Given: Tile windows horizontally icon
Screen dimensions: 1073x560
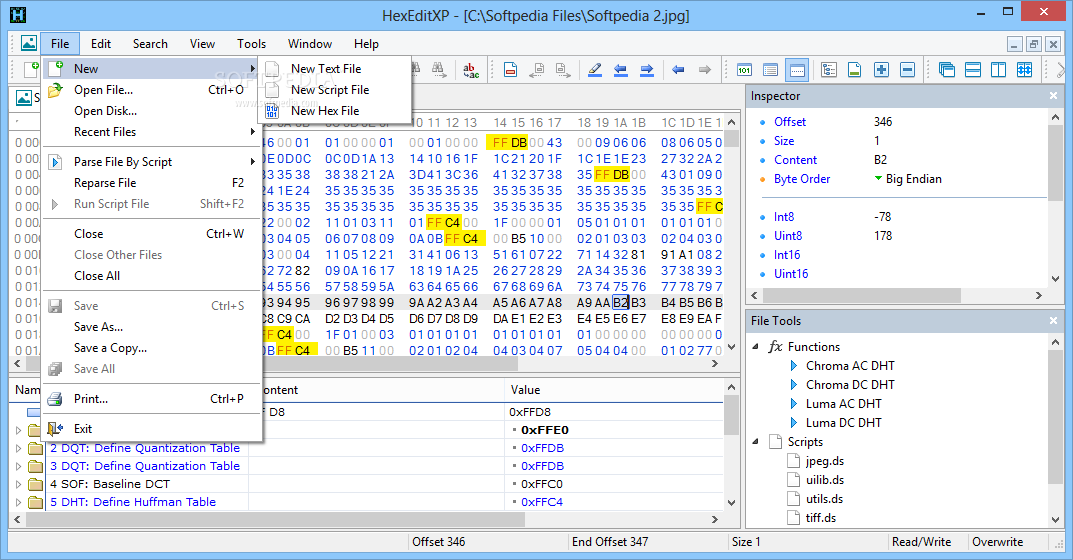Looking at the screenshot, I should tap(972, 70).
